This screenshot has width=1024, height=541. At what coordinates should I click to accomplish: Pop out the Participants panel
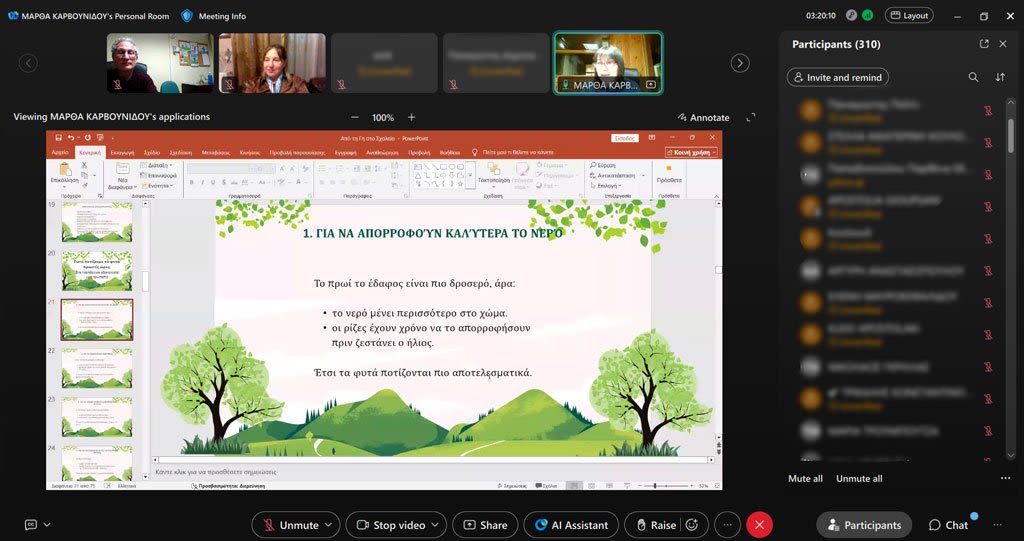984,44
